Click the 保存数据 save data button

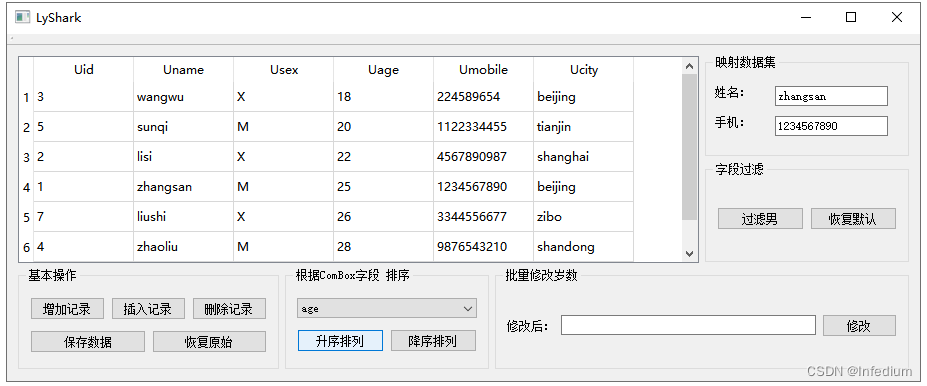pos(87,341)
